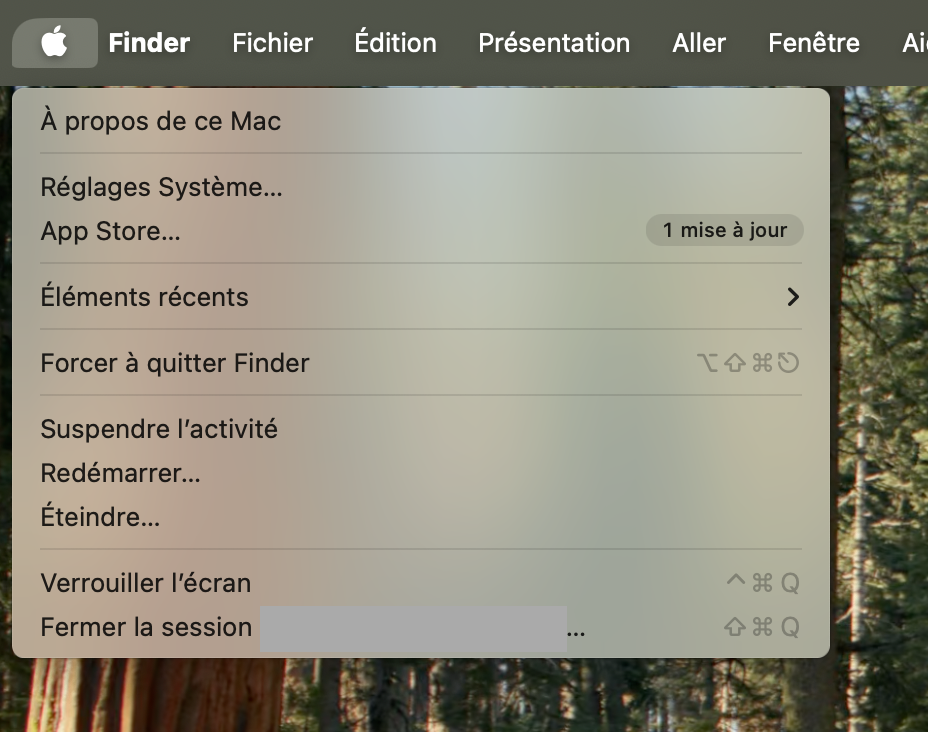Click the Finder menu bar label
This screenshot has height=732, width=928.
click(149, 42)
